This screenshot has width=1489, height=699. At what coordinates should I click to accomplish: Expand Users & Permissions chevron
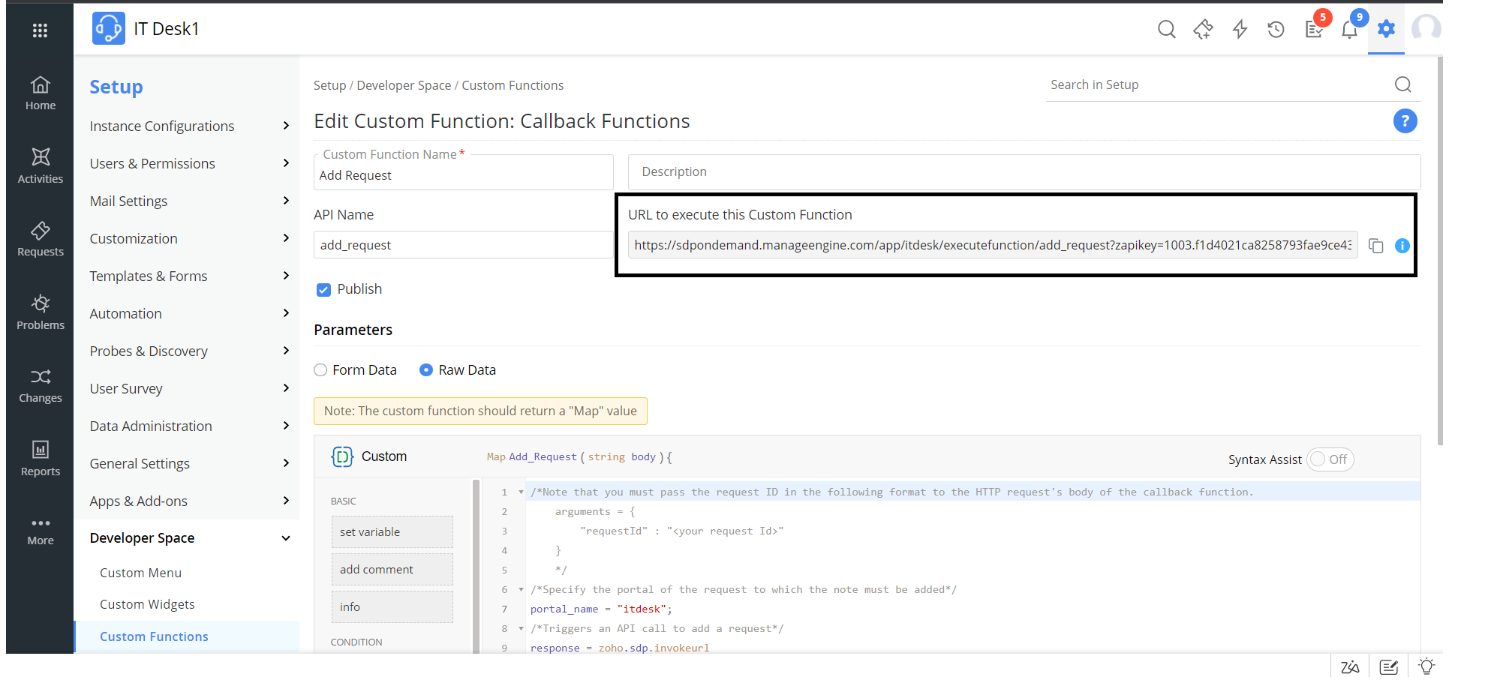[x=286, y=163]
